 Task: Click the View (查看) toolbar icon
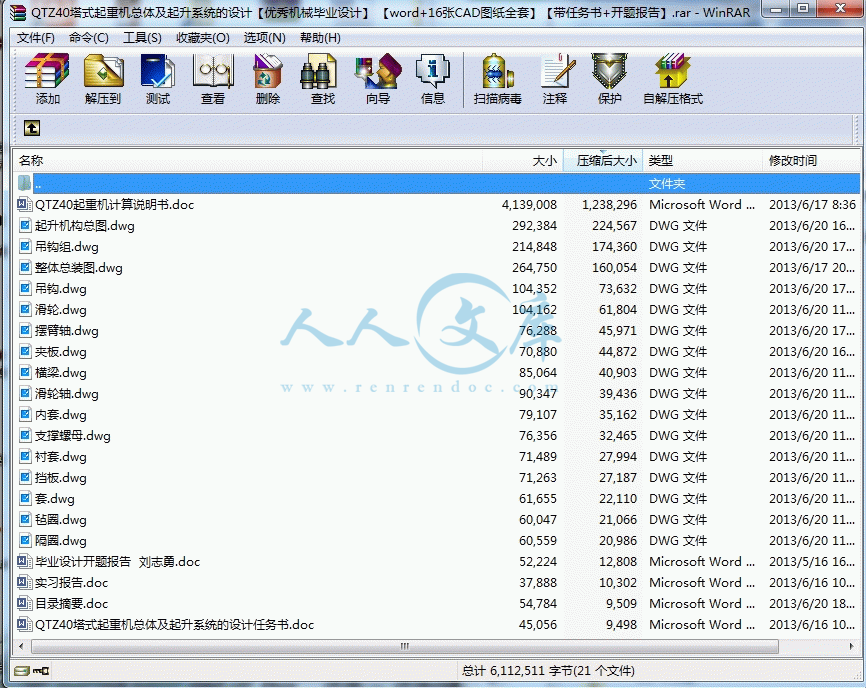(213, 71)
